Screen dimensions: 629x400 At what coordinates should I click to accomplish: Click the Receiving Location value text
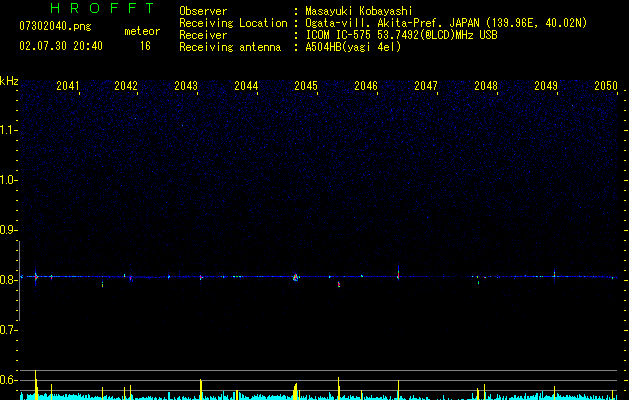tap(446, 23)
